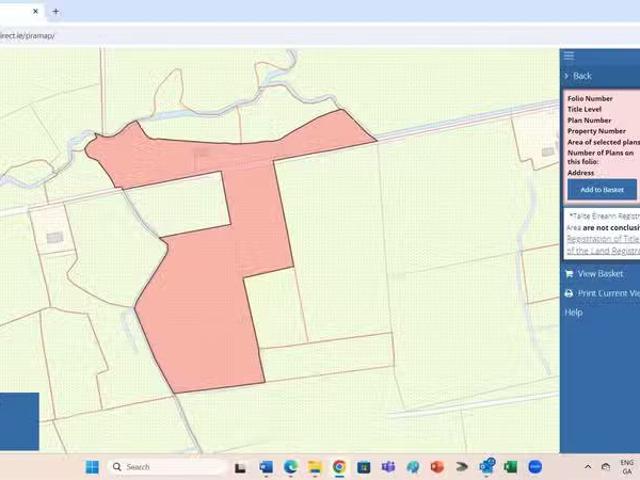Open File Explorer from taskbar
The image size is (640, 480).
(314, 467)
